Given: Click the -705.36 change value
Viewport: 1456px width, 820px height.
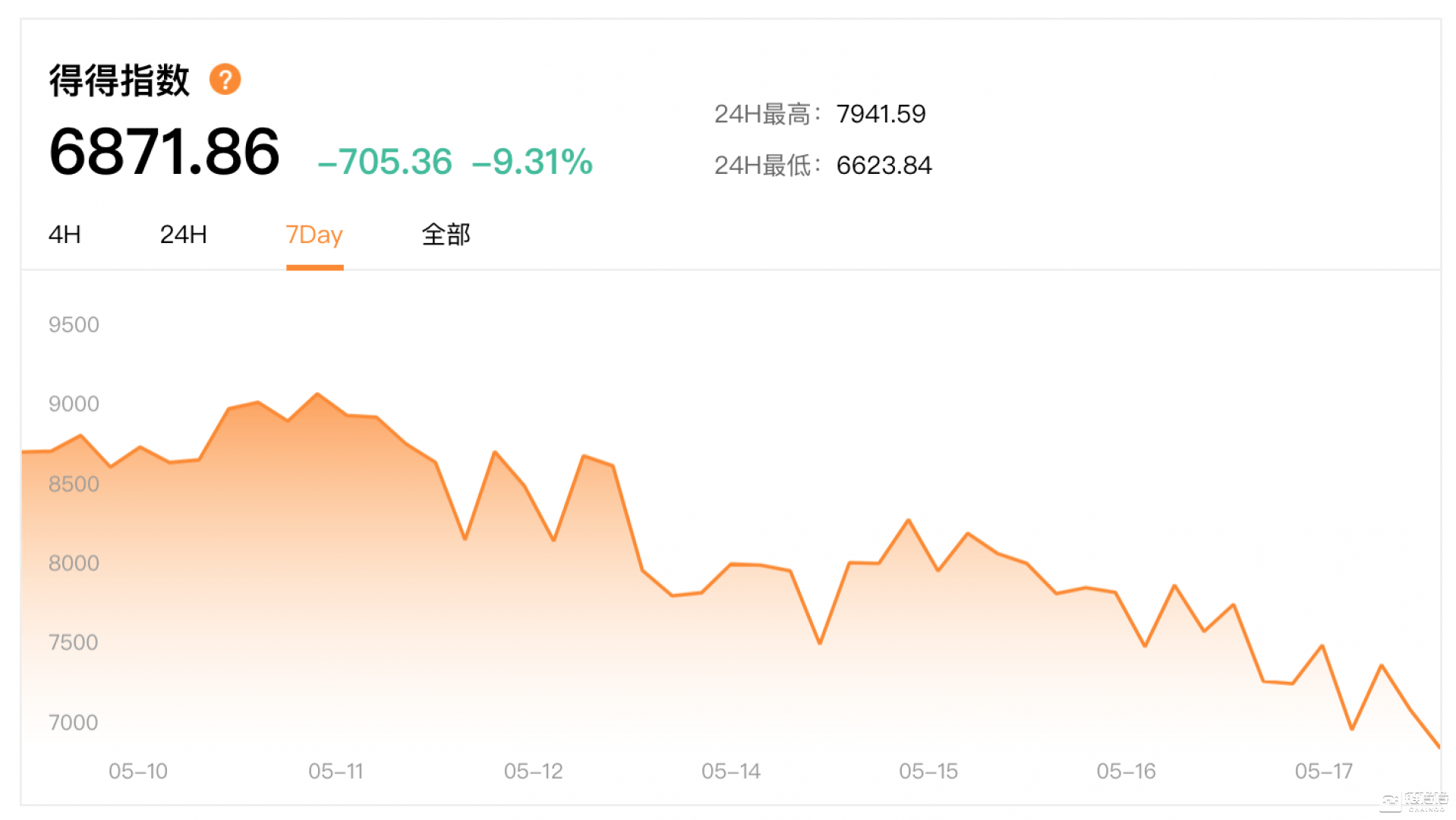Looking at the screenshot, I should 385,162.
